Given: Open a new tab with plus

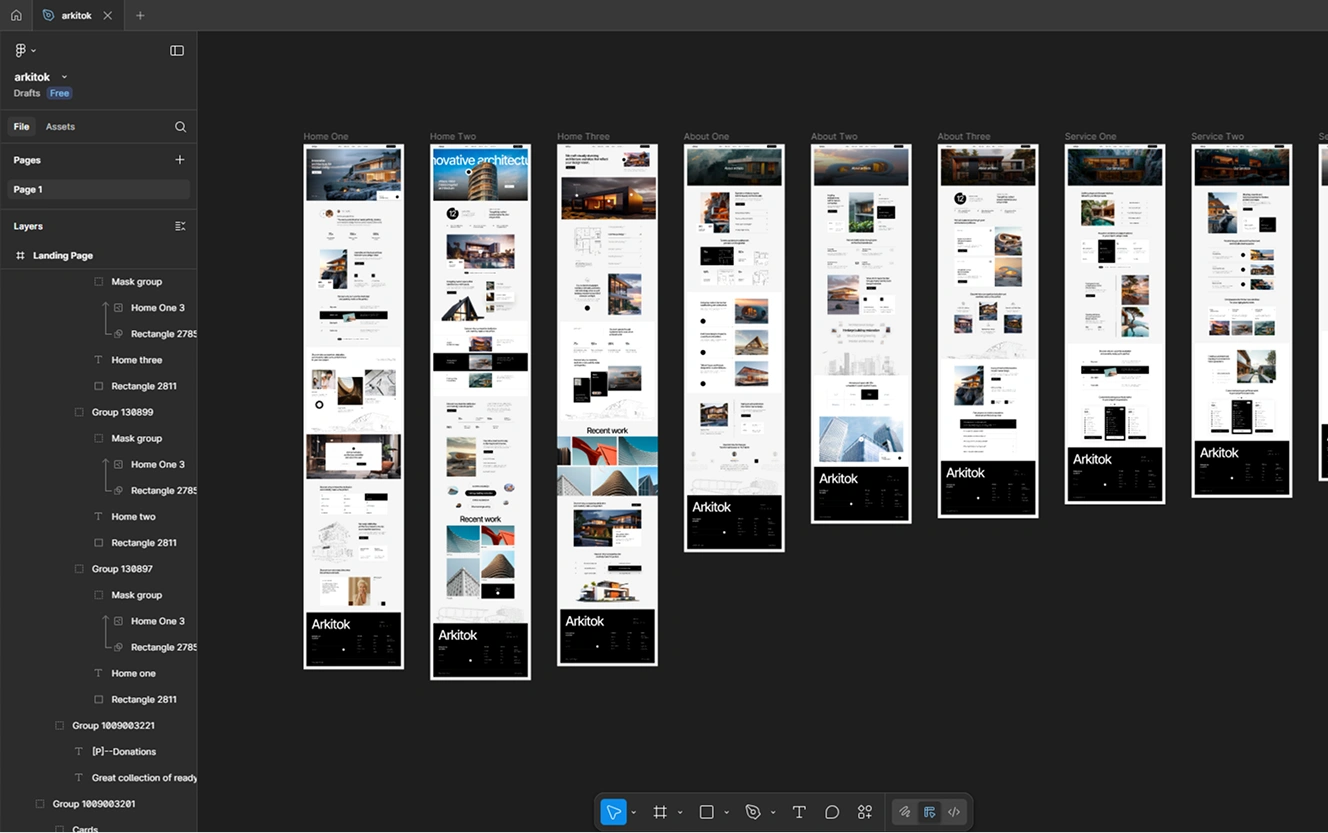Looking at the screenshot, I should click(x=140, y=15).
